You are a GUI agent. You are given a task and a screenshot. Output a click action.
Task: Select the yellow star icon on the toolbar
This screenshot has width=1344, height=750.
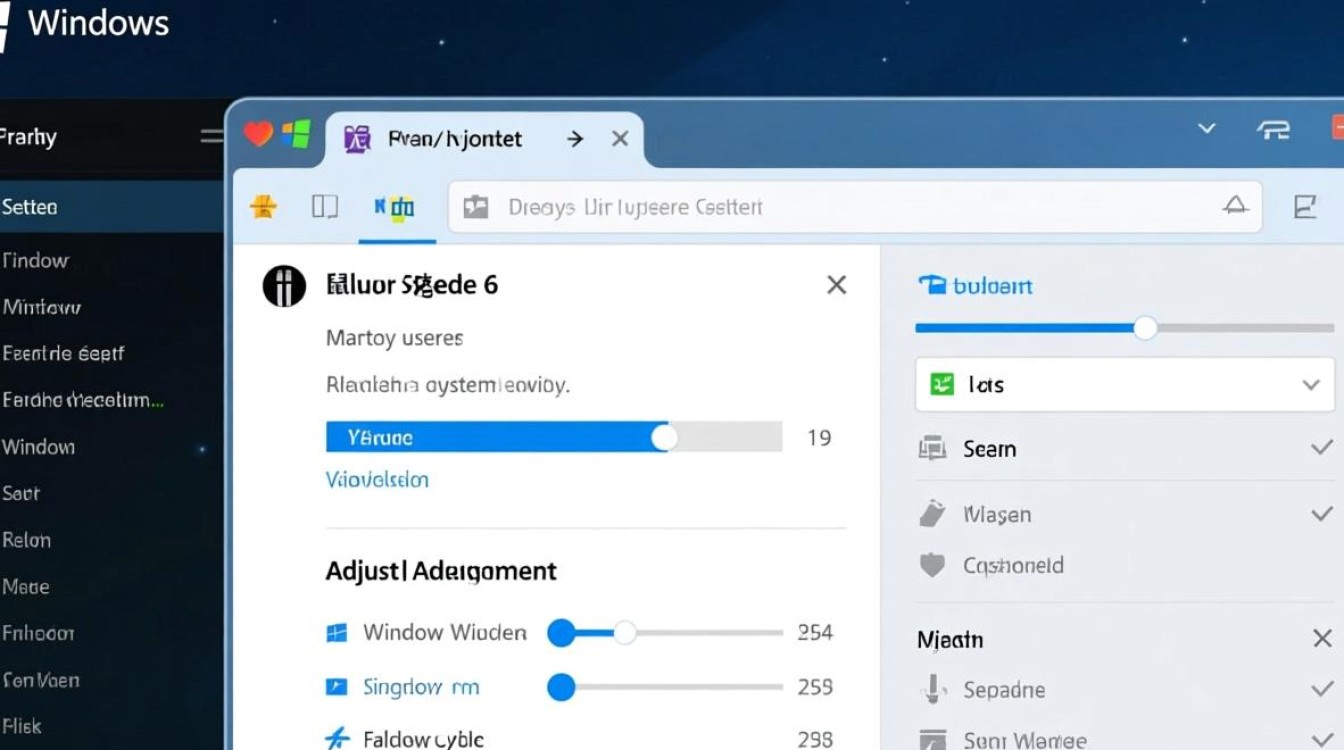[x=263, y=206]
